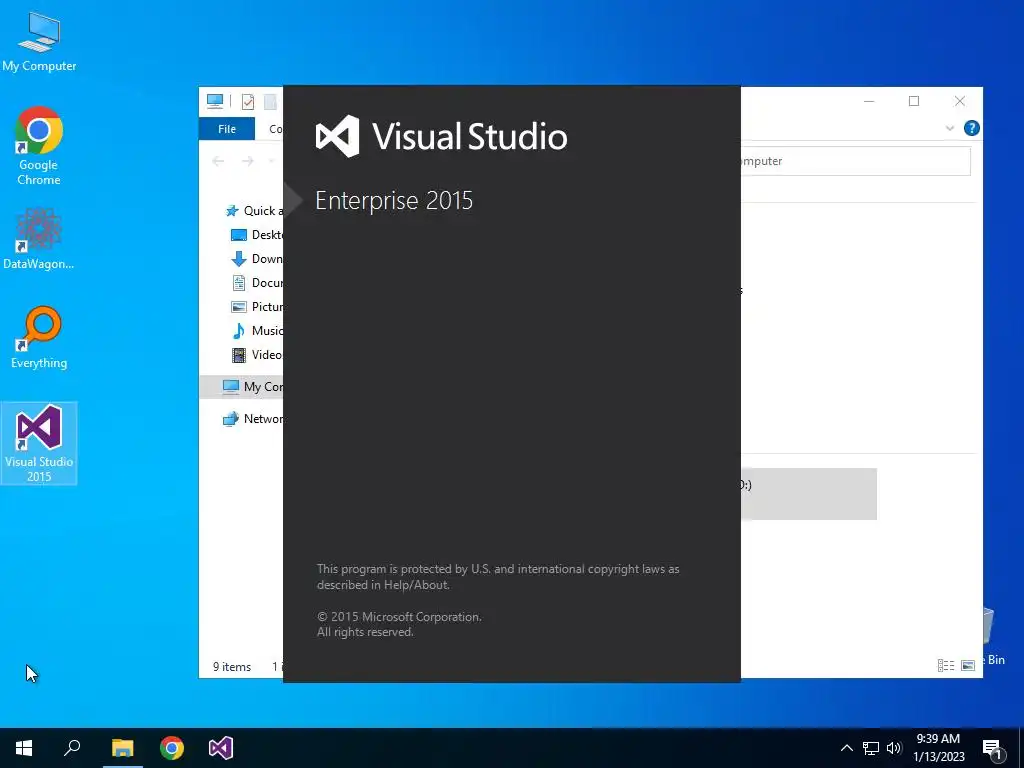Open Documents folder in navigation pane
Image resolution: width=1024 pixels, height=768 pixels.
pos(257,283)
